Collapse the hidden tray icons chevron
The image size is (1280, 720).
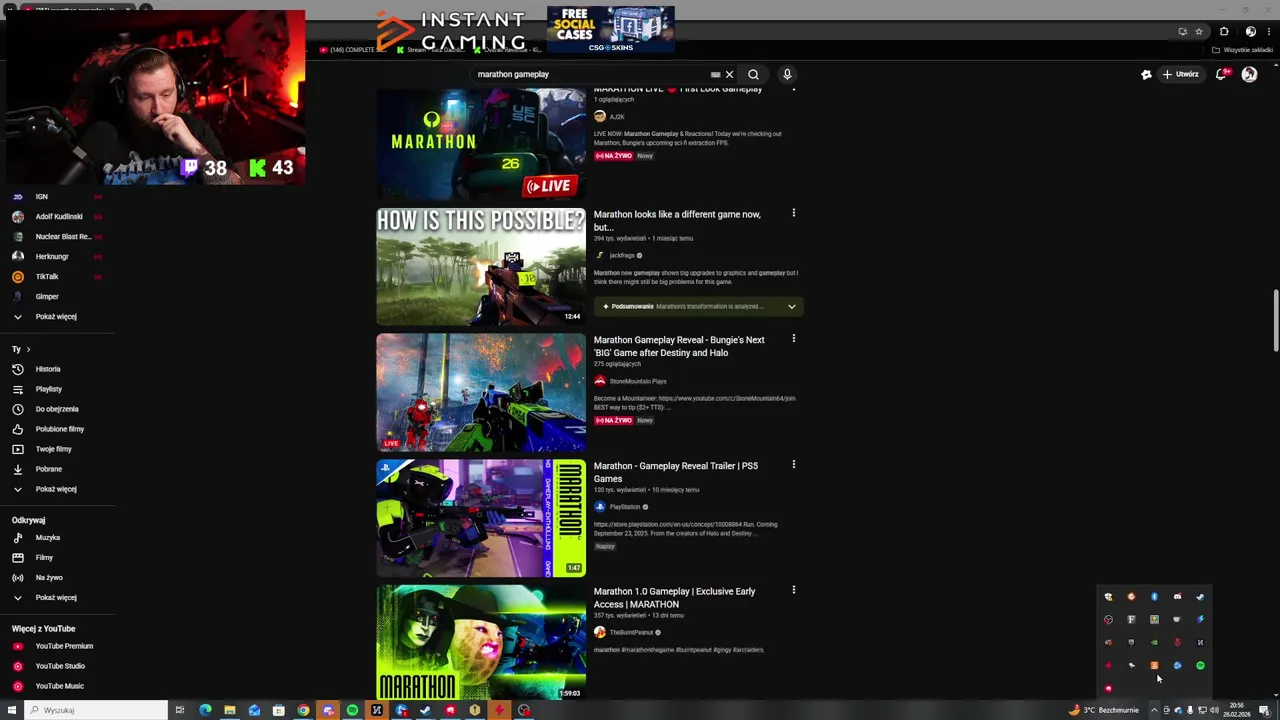[x=1154, y=710]
